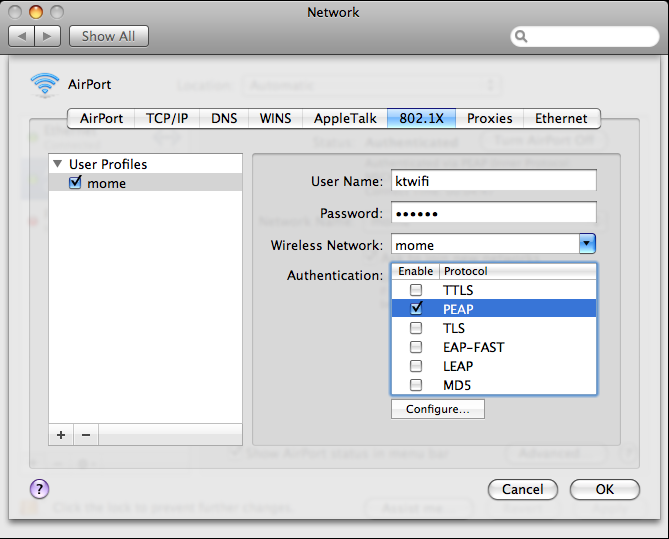Enable the EAP-FAST protocol checkbox
Image resolution: width=669 pixels, height=539 pixels.
416,347
